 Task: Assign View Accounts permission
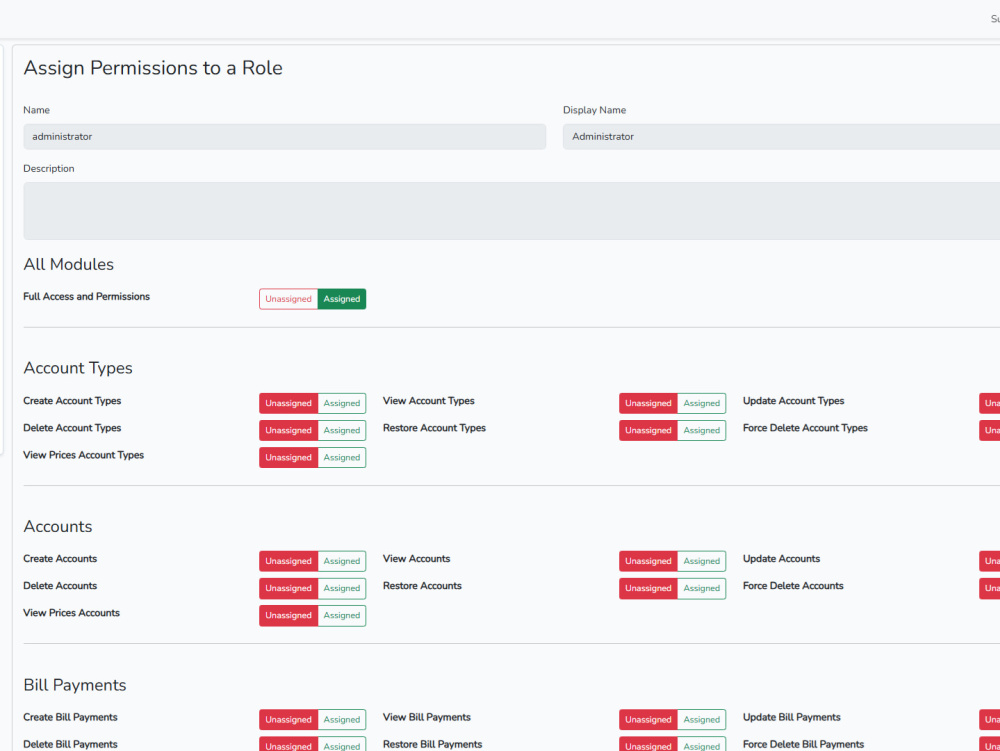(702, 561)
